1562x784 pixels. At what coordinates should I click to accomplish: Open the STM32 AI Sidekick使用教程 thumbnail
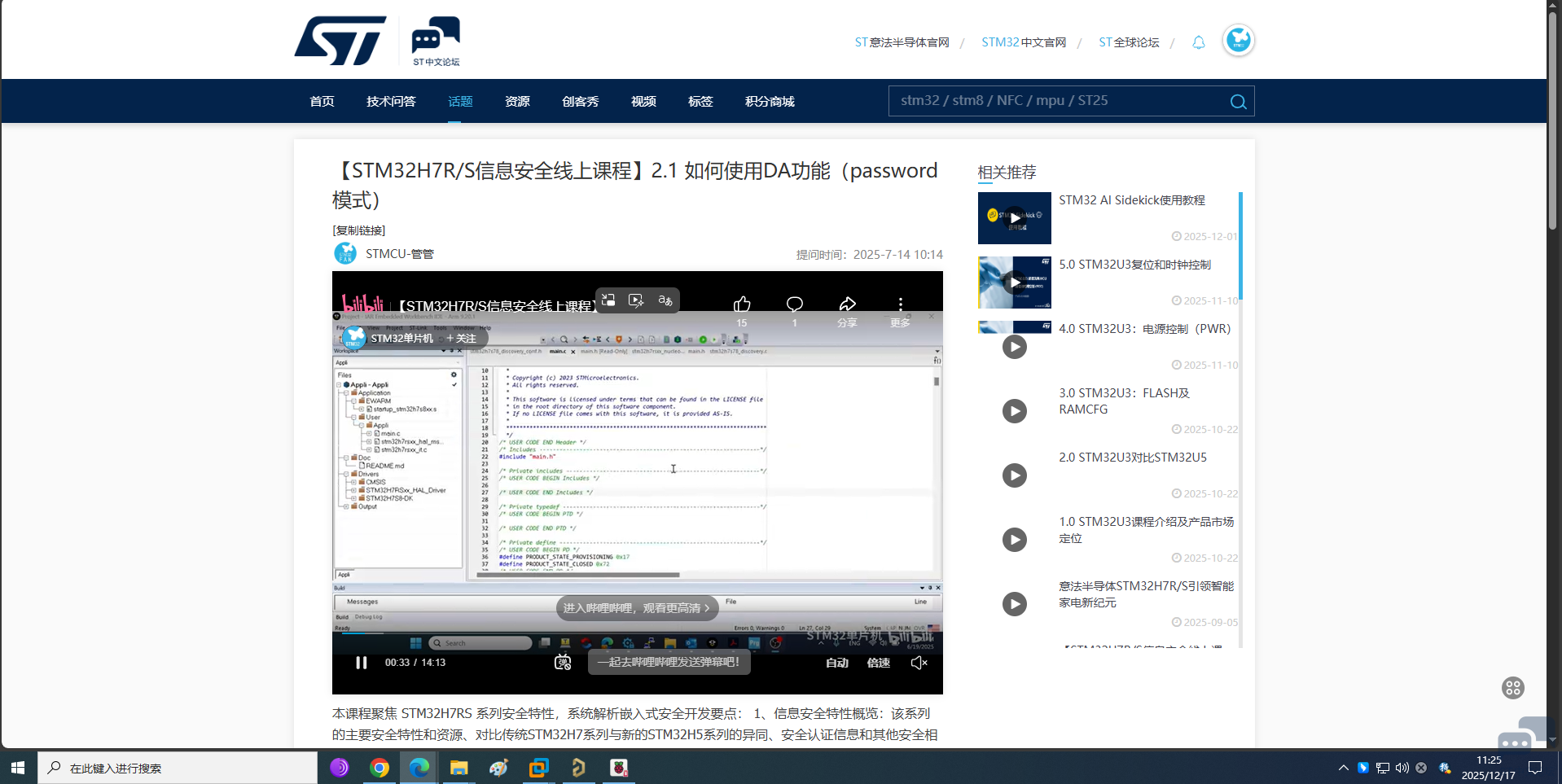1014,218
